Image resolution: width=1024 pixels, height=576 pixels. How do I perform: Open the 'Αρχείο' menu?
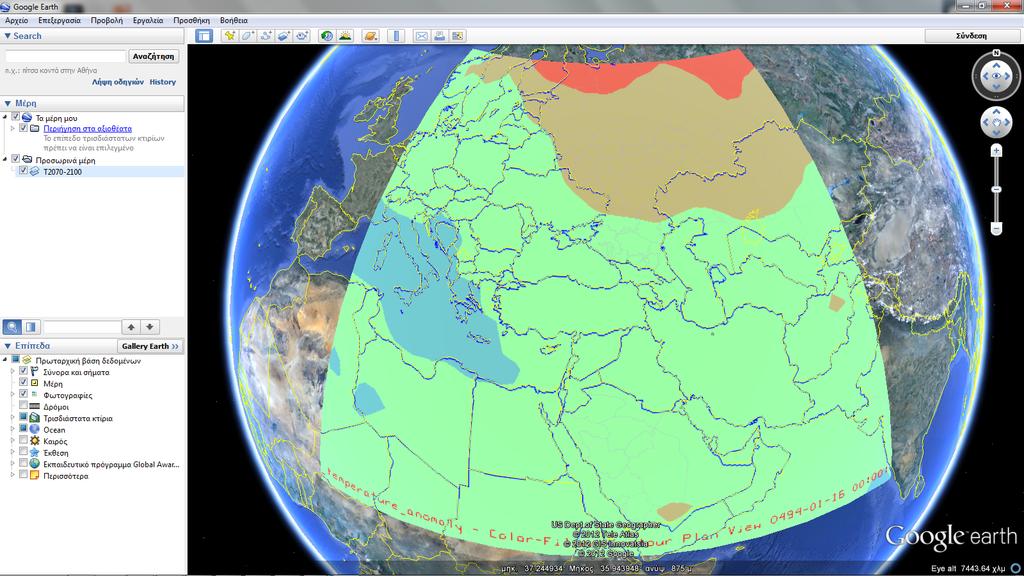pos(16,20)
